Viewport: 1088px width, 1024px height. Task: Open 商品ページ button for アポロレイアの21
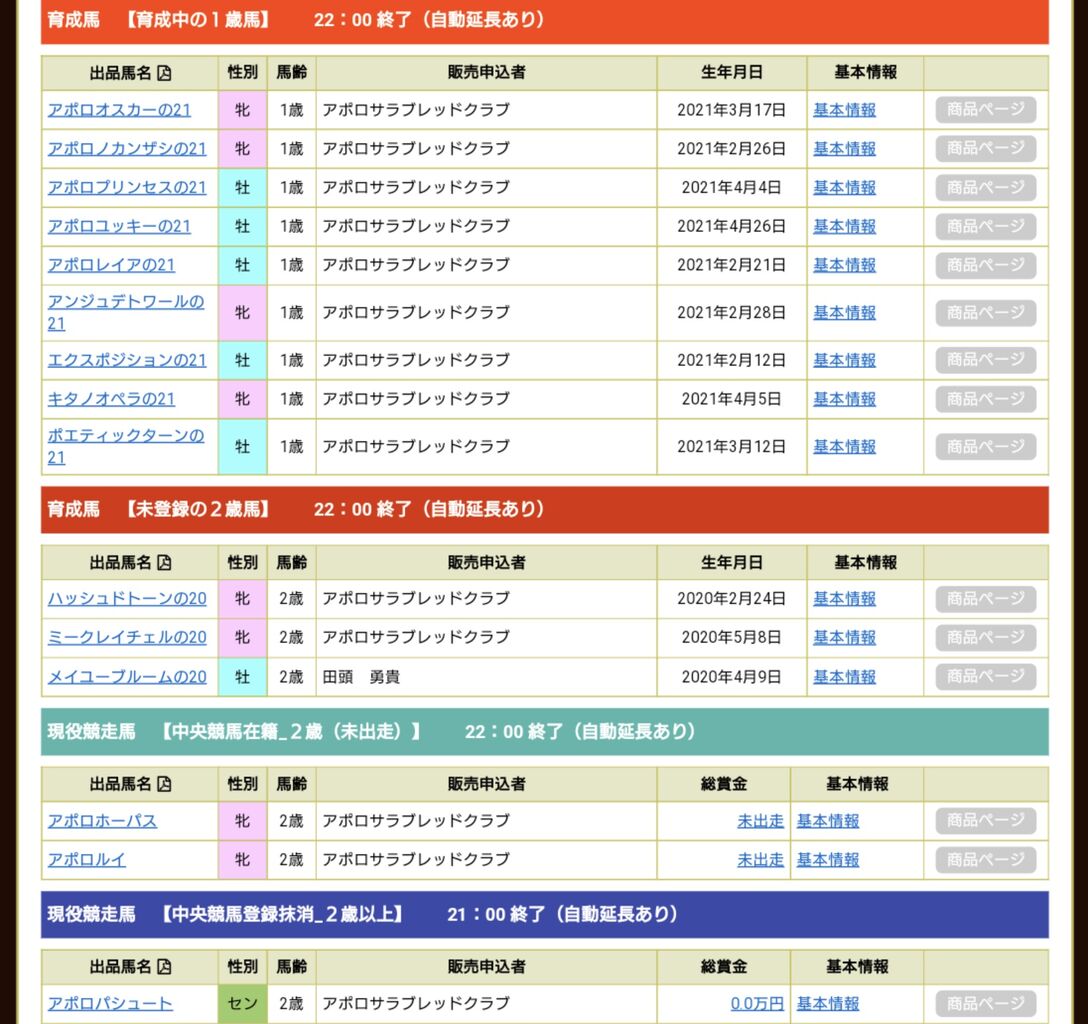pyautogui.click(x=985, y=265)
